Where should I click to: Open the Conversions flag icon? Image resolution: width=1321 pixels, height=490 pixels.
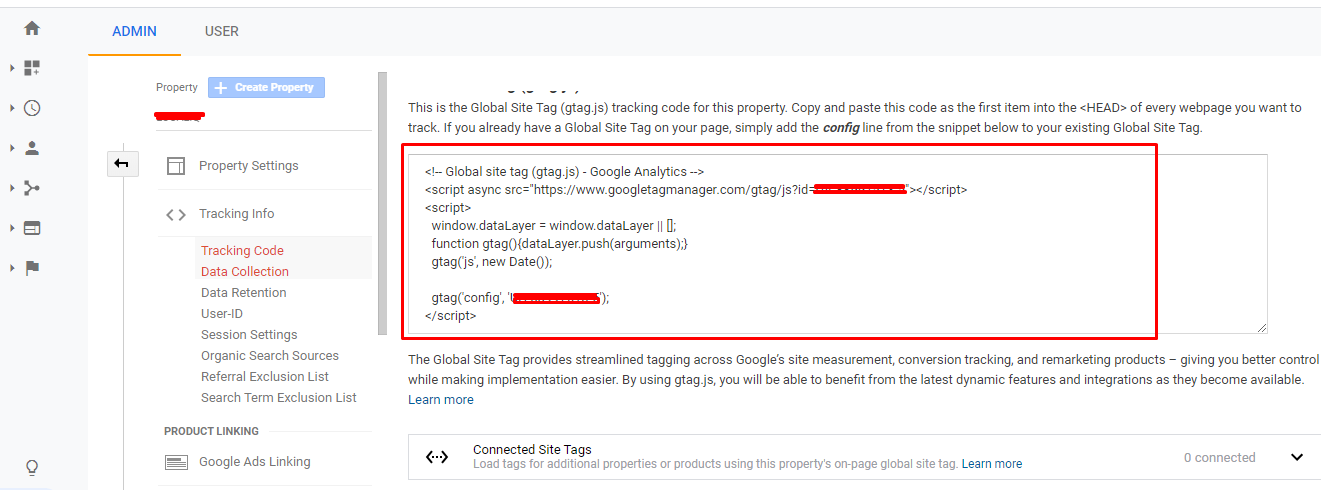point(32,268)
